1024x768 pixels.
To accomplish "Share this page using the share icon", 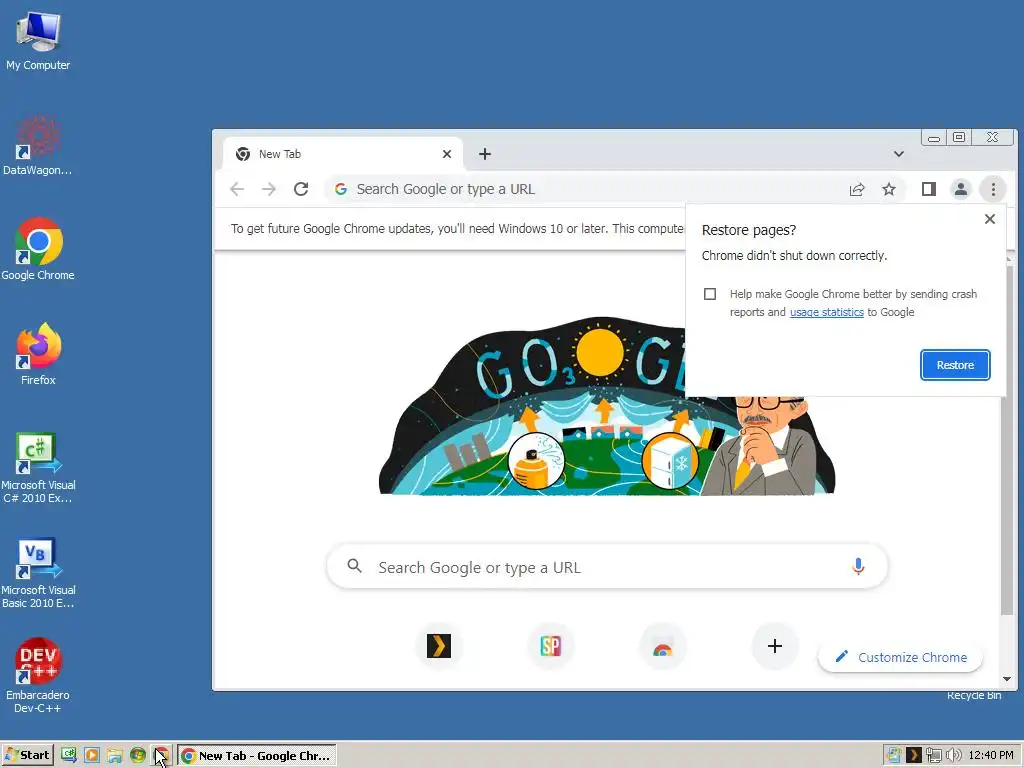I will coord(857,189).
